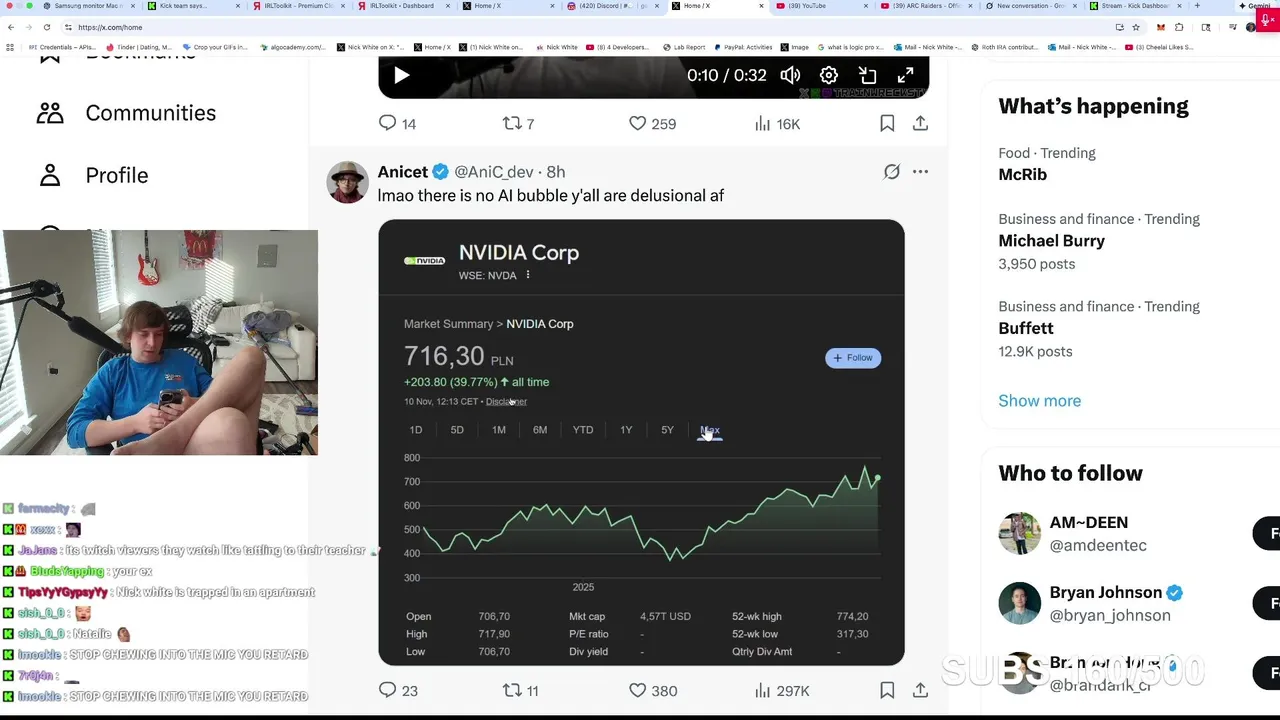
Task: Open the Michael Burry trending topic
Action: tap(1051, 241)
